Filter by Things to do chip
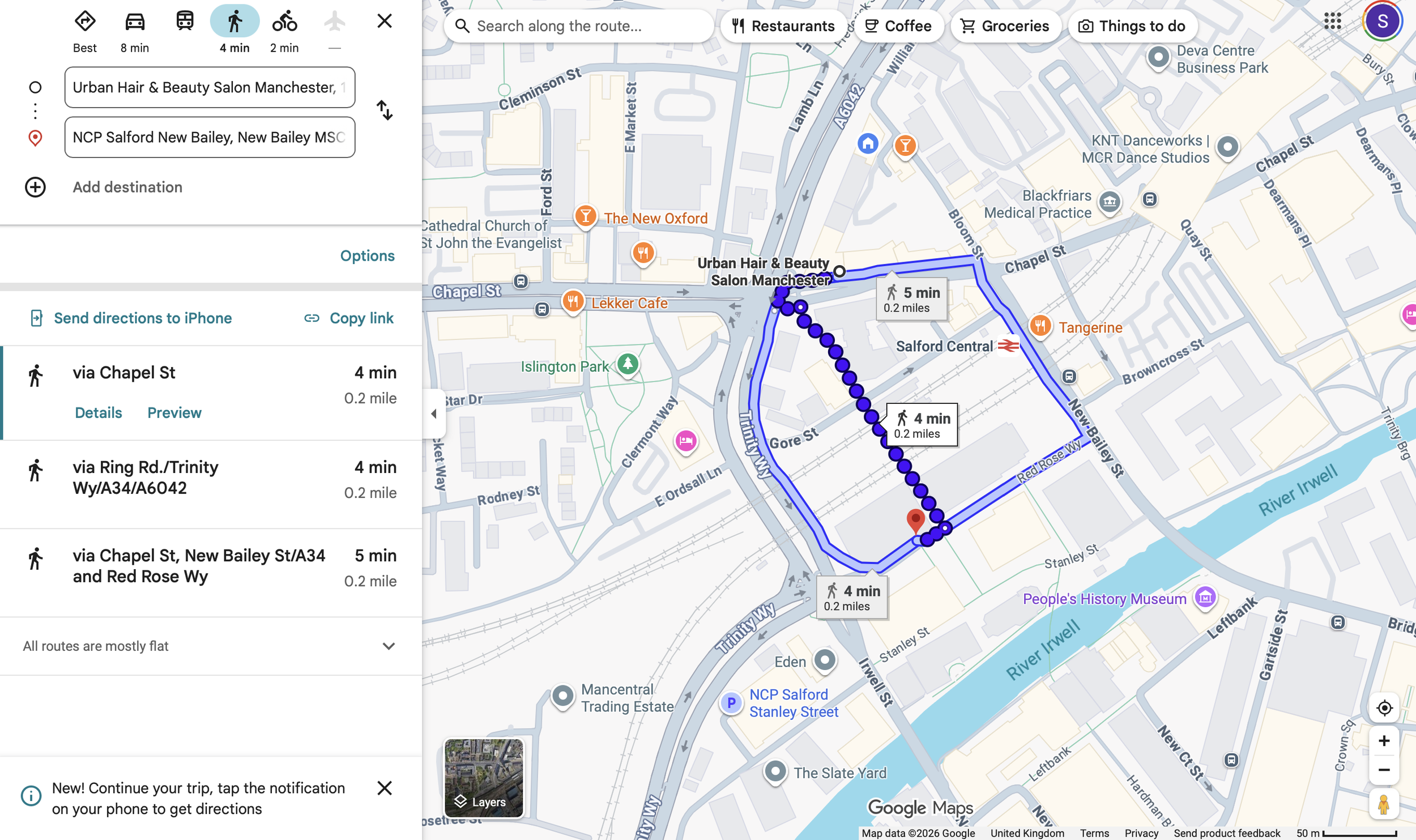 tap(1132, 26)
